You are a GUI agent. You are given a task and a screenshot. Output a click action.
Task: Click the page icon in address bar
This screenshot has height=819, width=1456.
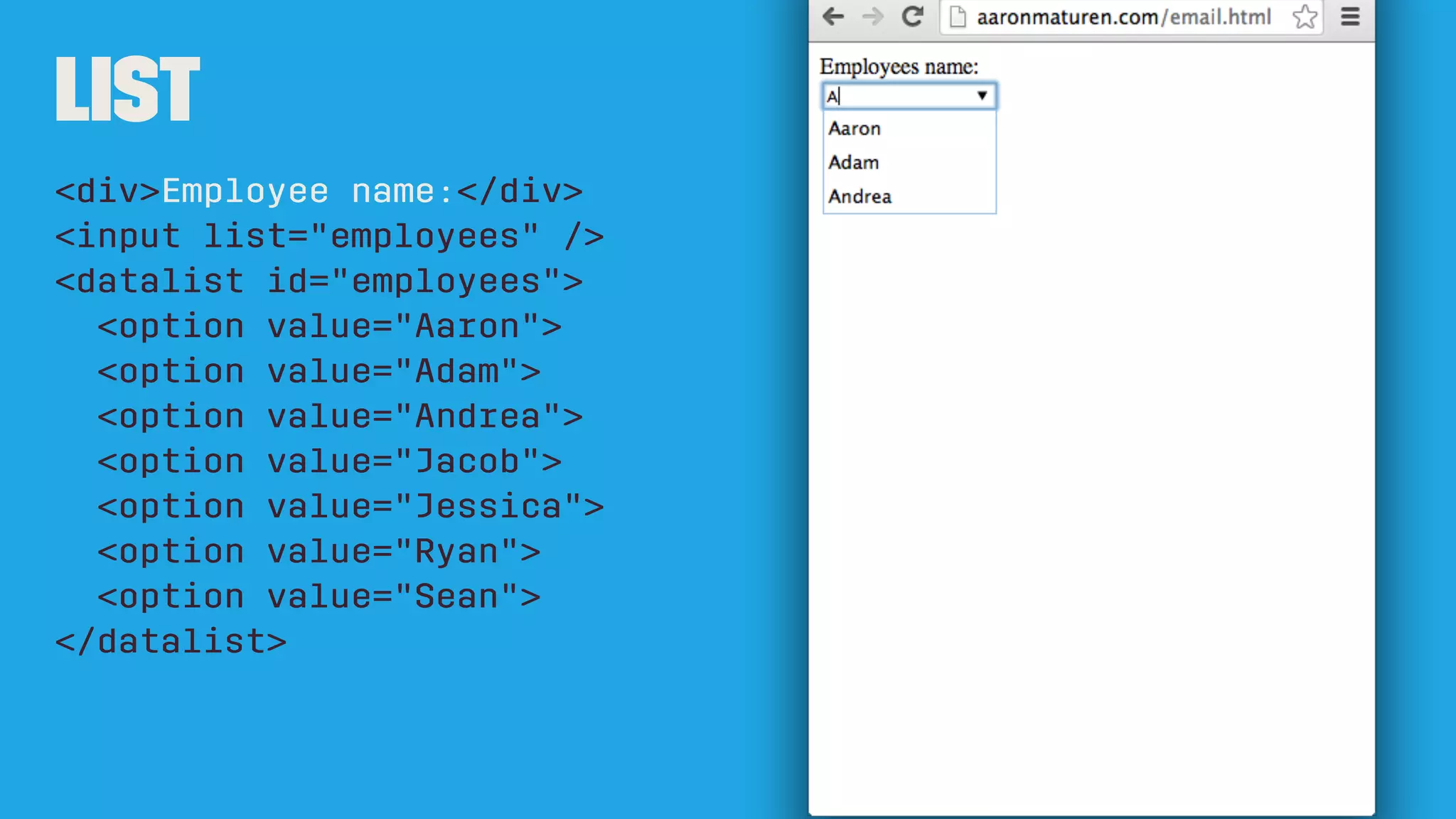click(958, 16)
